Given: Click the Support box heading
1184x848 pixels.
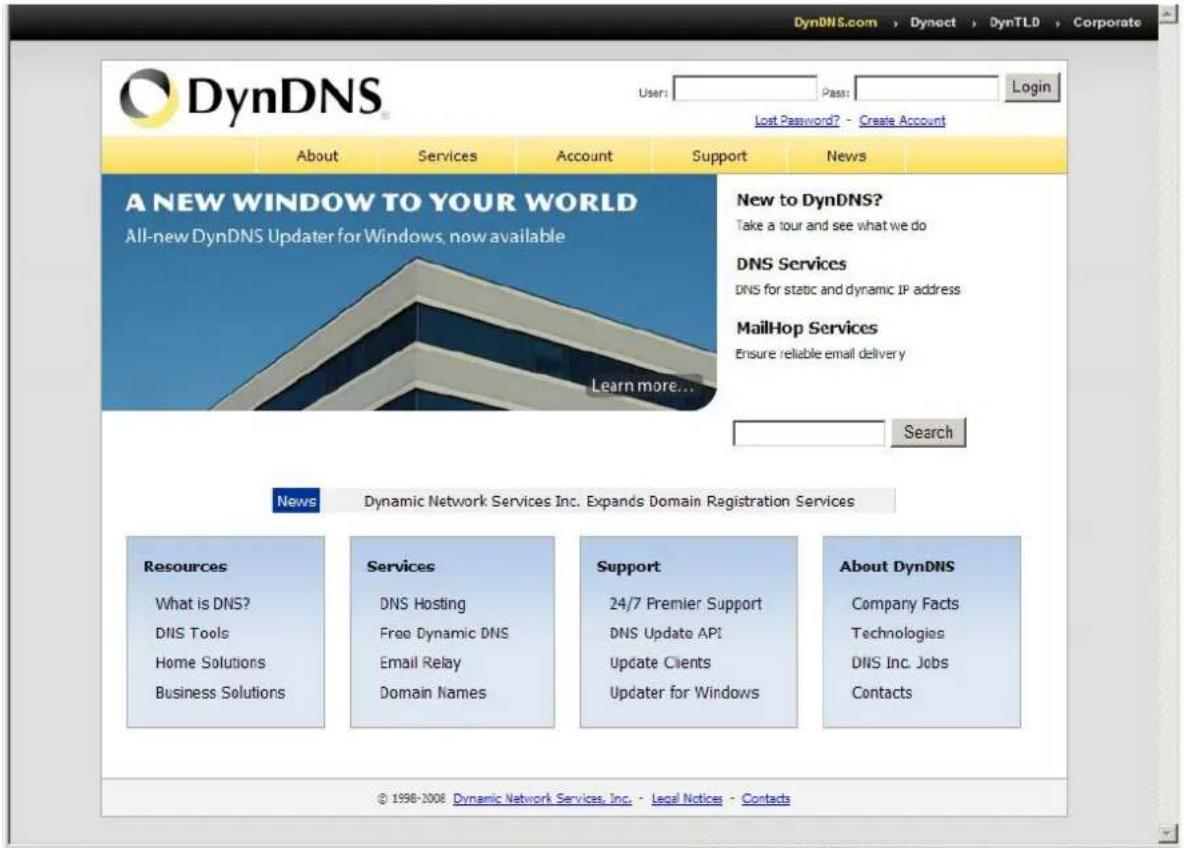Looking at the screenshot, I should tap(628, 566).
